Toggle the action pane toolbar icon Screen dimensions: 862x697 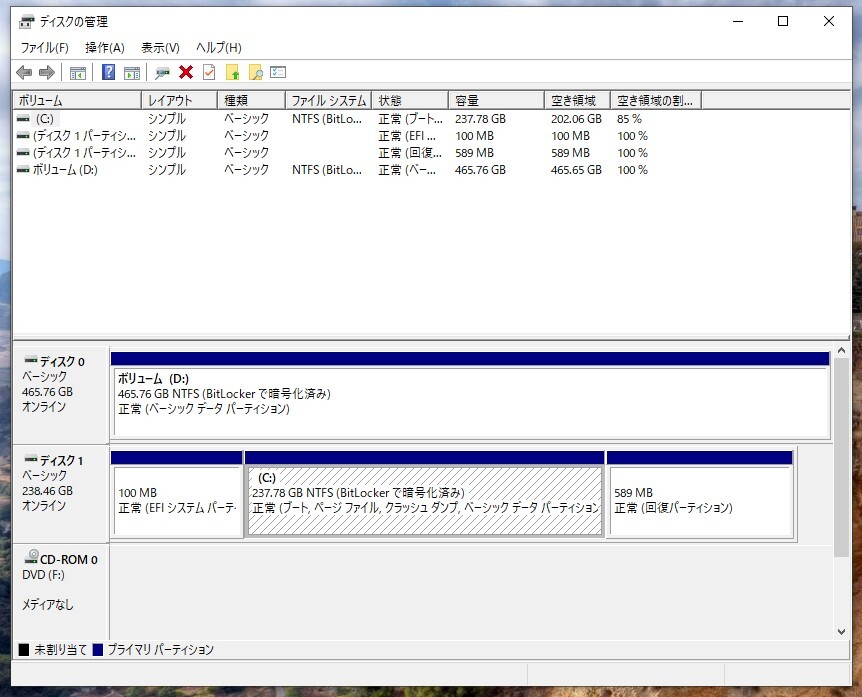(x=131, y=72)
